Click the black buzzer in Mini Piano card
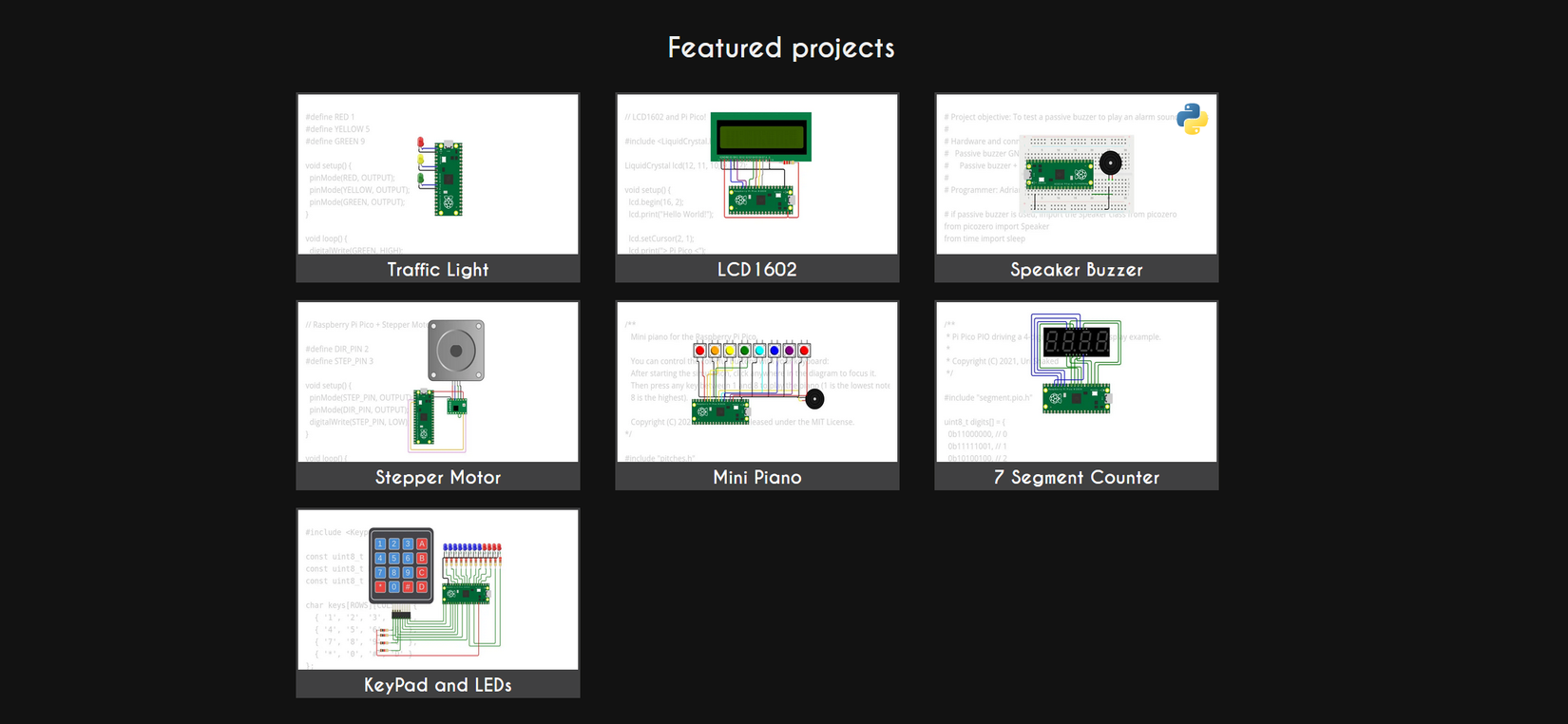The width and height of the screenshot is (1568, 724). pos(814,399)
